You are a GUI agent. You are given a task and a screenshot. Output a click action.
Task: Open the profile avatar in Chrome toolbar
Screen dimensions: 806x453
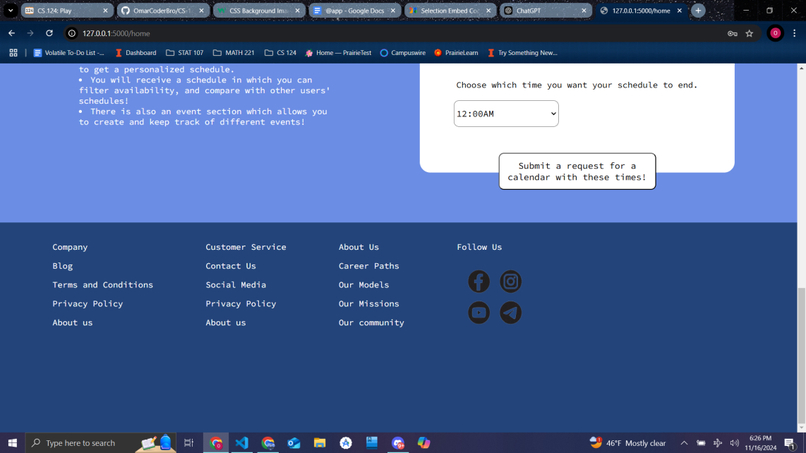tap(775, 33)
